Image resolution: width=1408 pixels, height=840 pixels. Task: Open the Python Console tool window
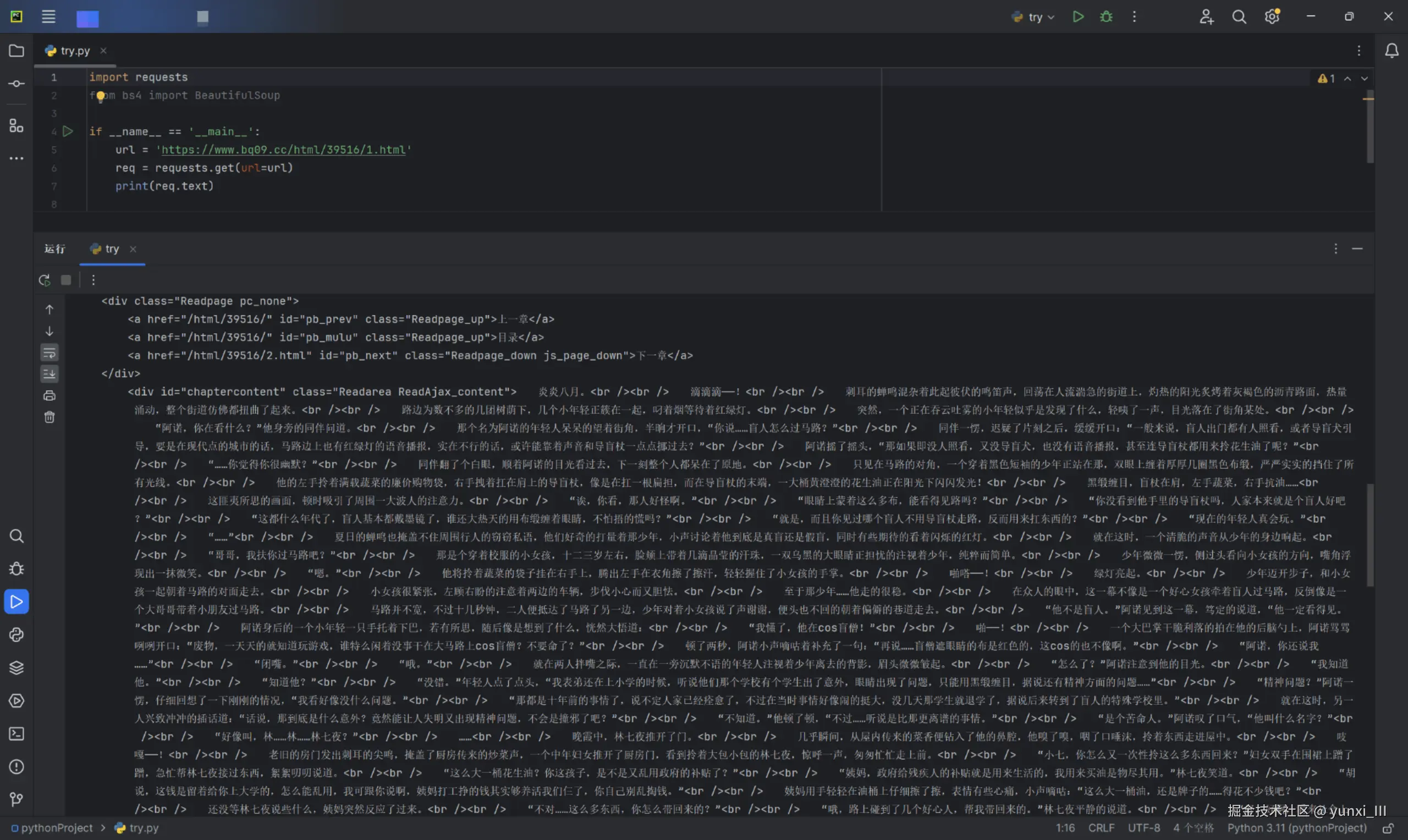click(x=16, y=634)
